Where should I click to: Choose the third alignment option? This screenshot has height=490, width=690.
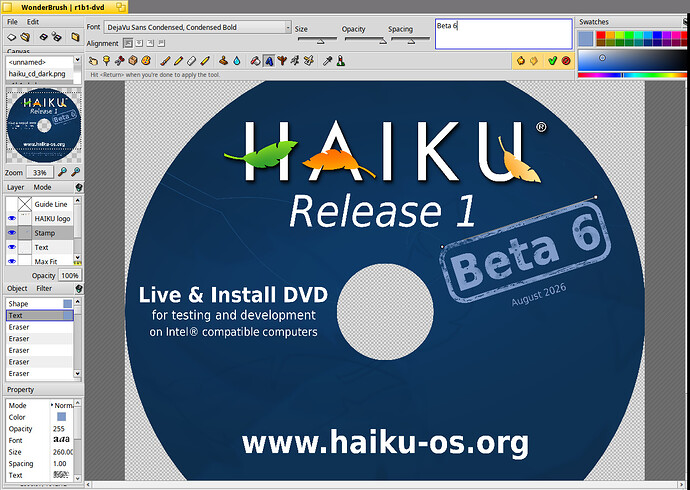150,43
